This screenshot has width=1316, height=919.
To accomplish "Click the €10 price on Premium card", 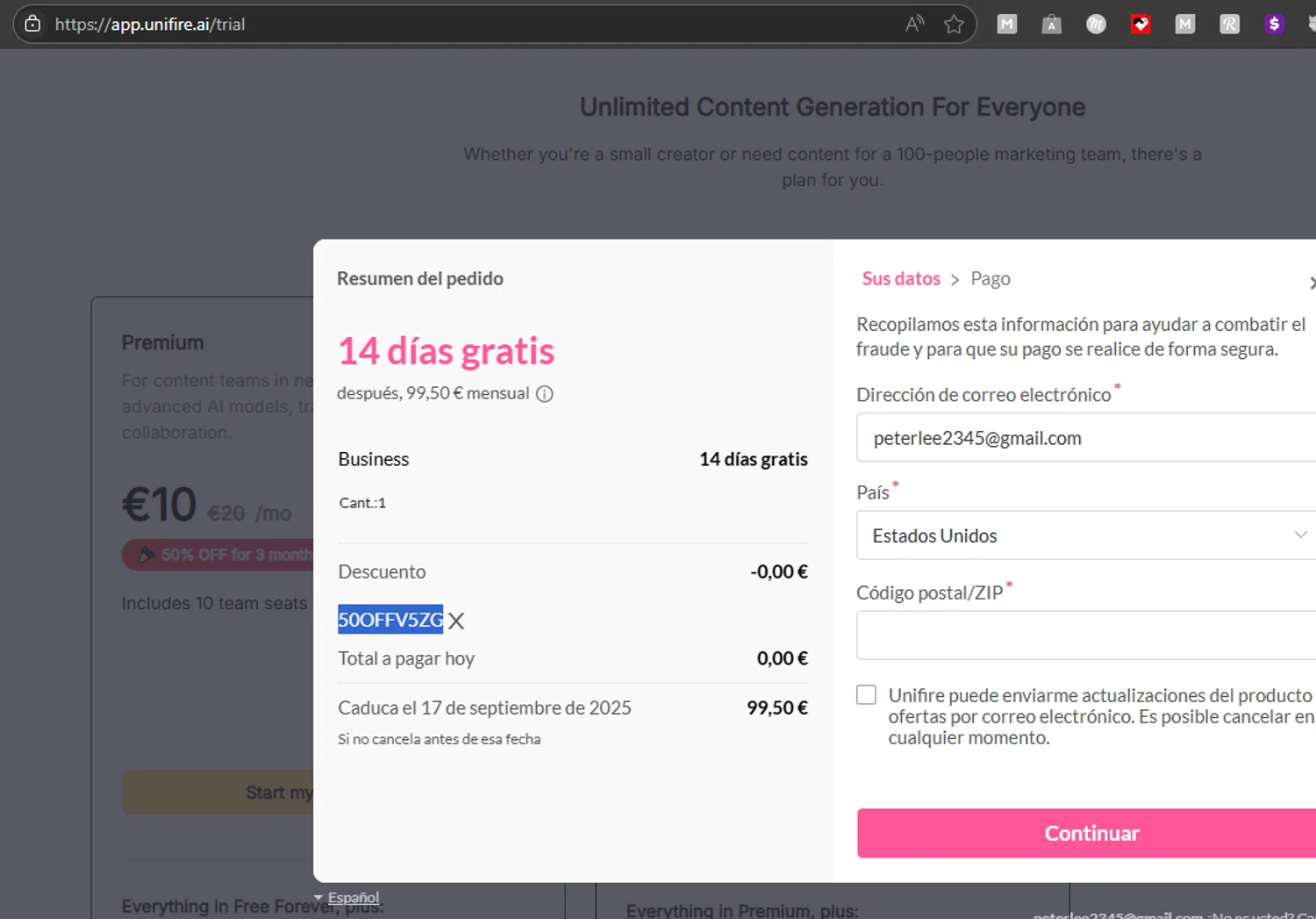I will click(x=159, y=505).
